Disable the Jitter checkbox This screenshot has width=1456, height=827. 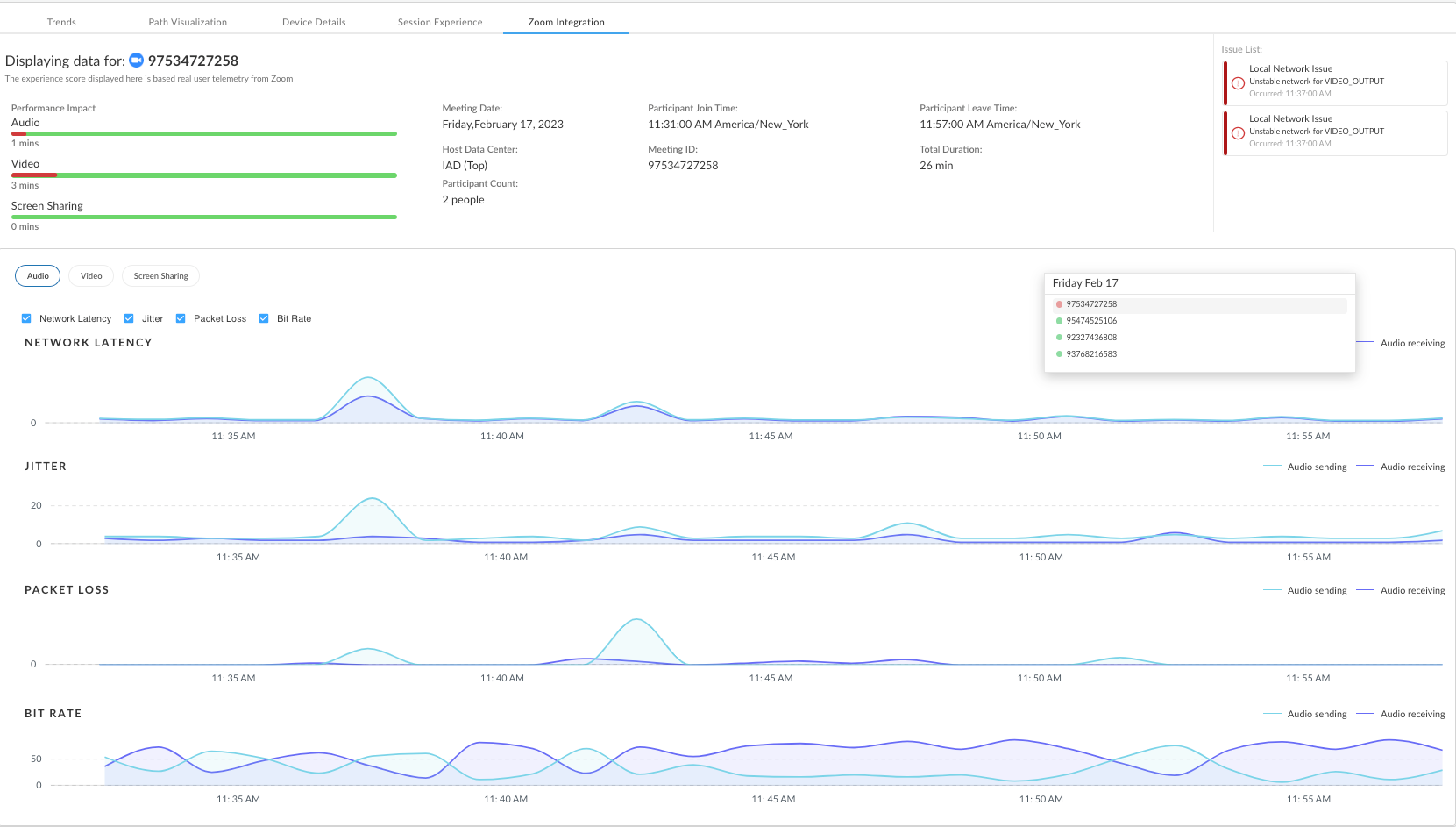click(x=129, y=318)
